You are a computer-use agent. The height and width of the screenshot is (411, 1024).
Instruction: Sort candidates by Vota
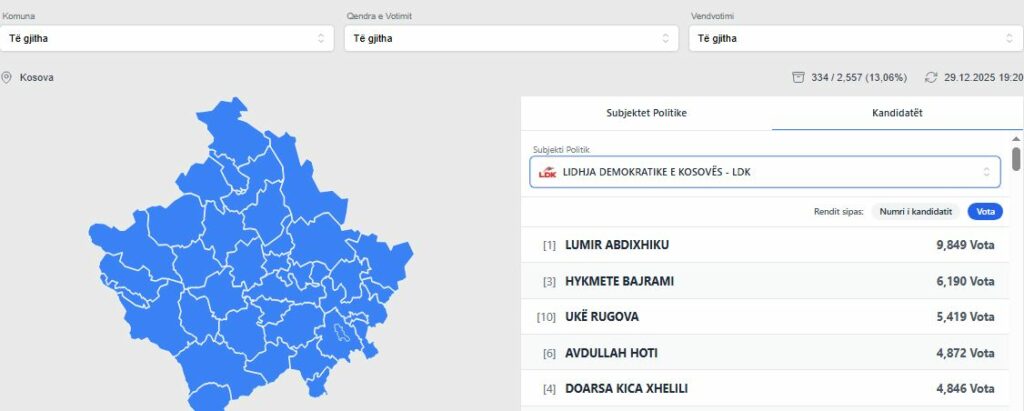(985, 211)
